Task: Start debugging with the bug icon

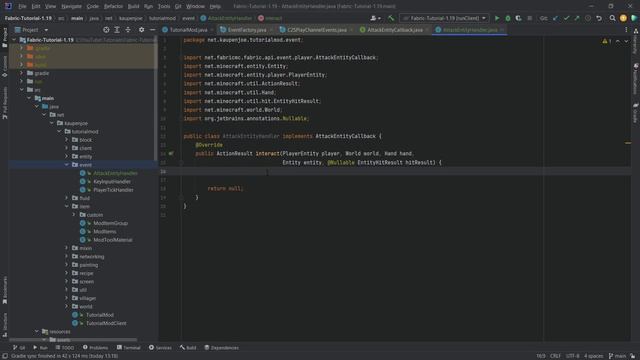Action: (508, 18)
